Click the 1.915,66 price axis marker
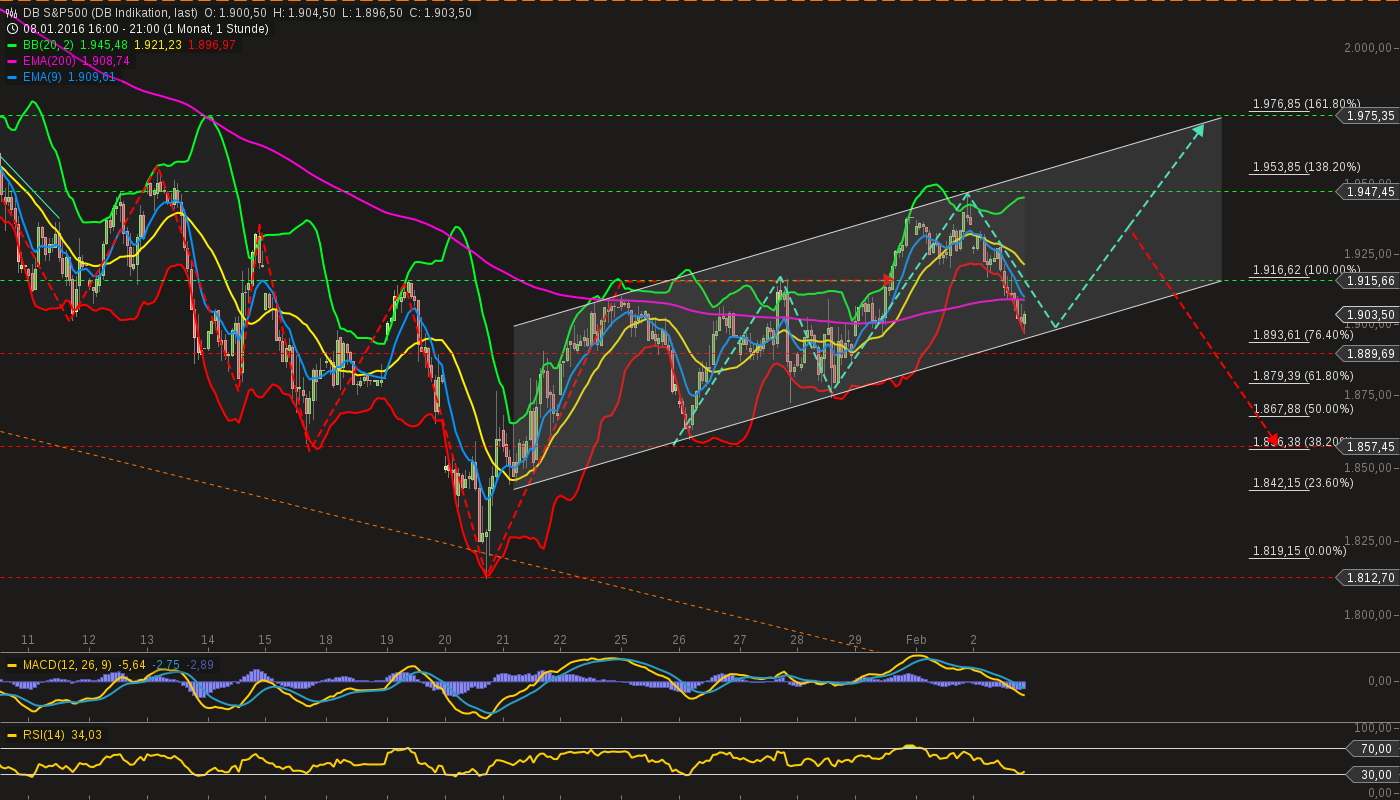Screen dimensions: 1400x800 1368,281
